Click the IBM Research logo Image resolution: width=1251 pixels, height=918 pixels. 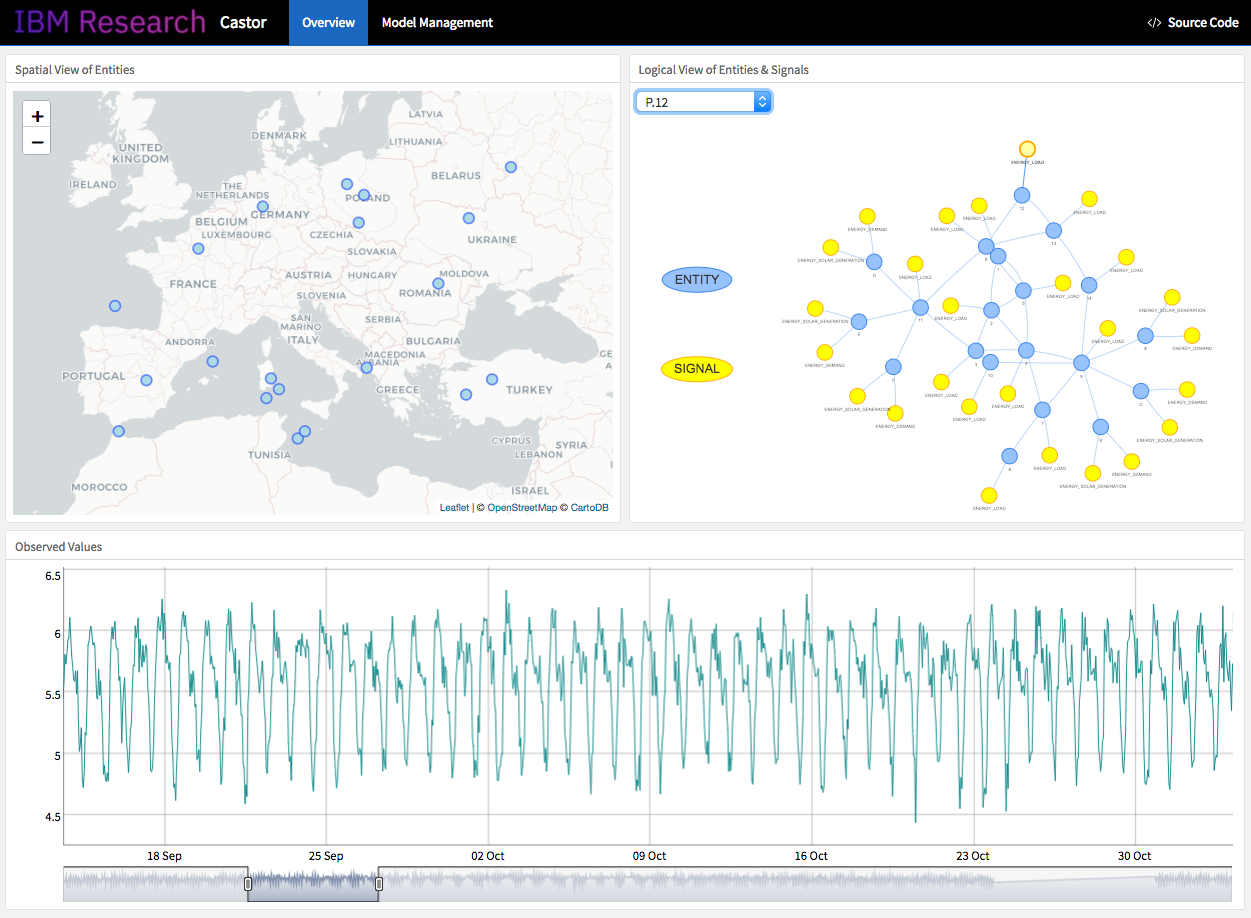pos(109,21)
